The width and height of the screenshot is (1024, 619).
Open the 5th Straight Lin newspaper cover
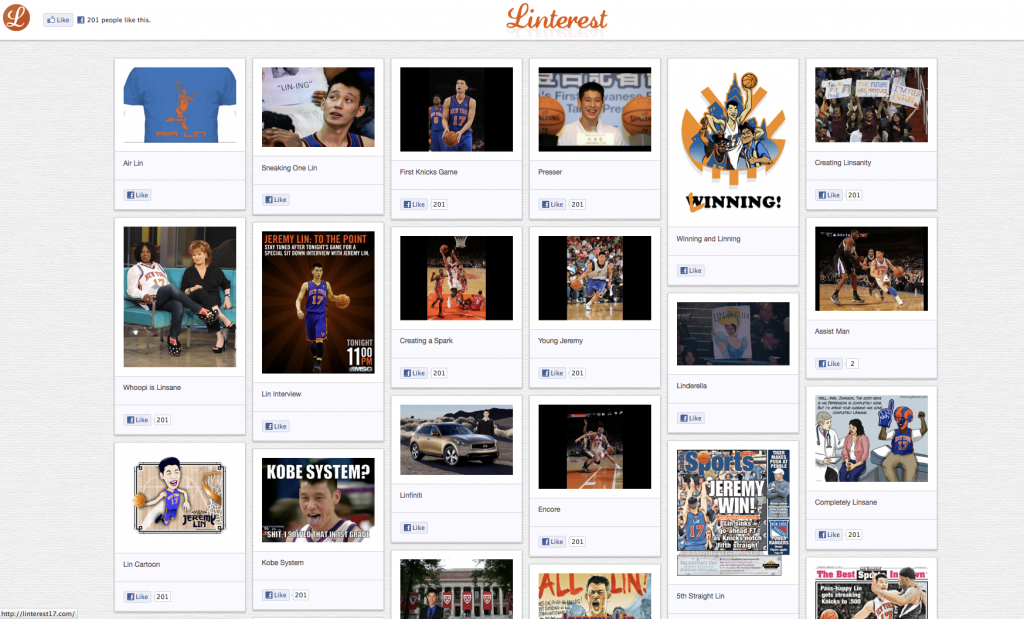pyautogui.click(x=733, y=513)
